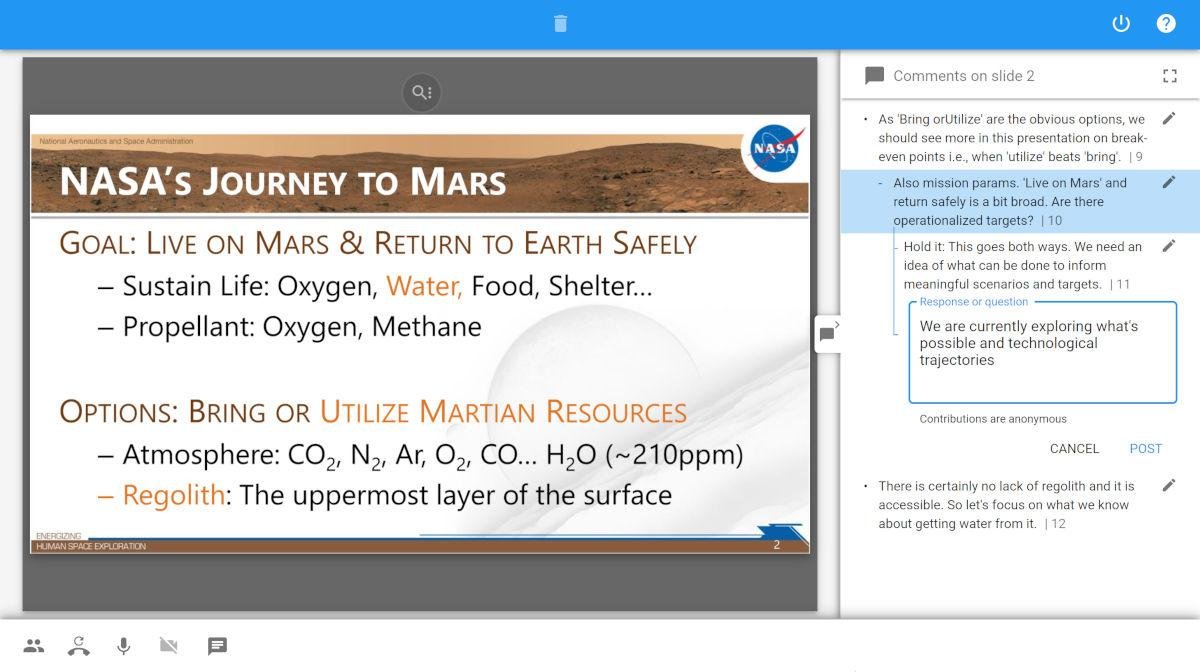Click 'Contributions are anonymous' note
The height and width of the screenshot is (672, 1200).
coord(993,419)
